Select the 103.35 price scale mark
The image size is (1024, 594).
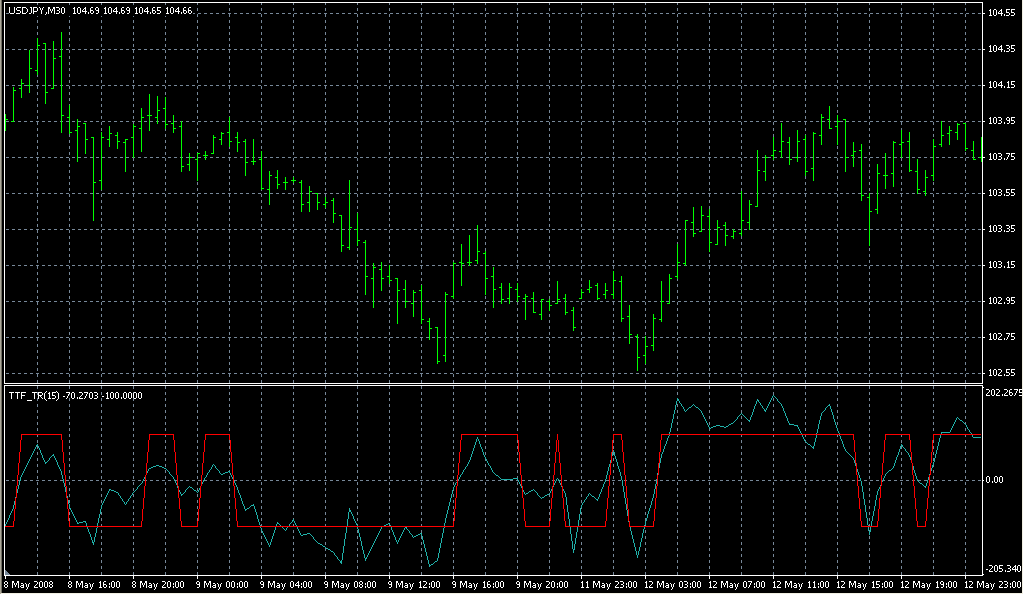coord(1000,229)
